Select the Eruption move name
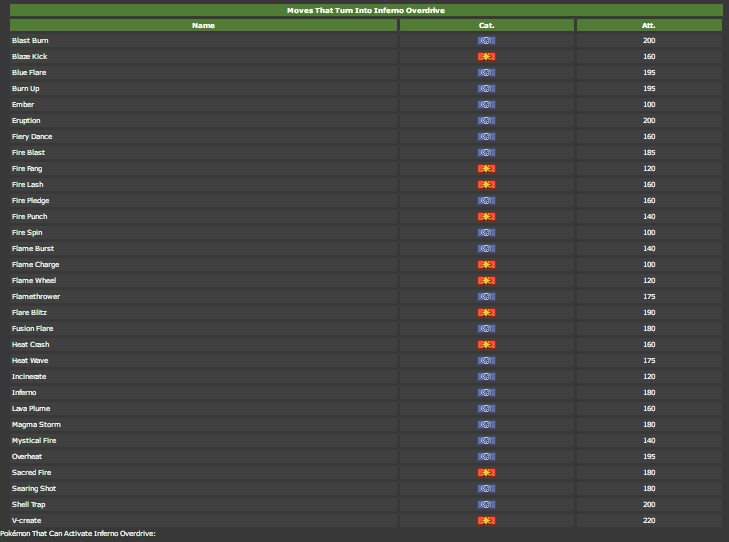The width and height of the screenshot is (729, 542). pyautogui.click(x=26, y=120)
